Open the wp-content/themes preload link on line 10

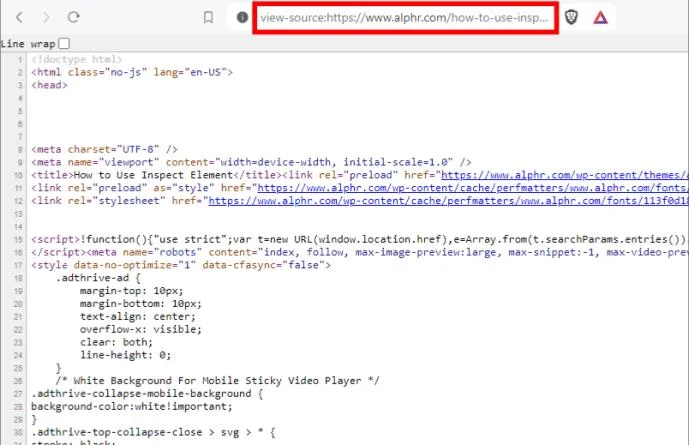(x=565, y=175)
